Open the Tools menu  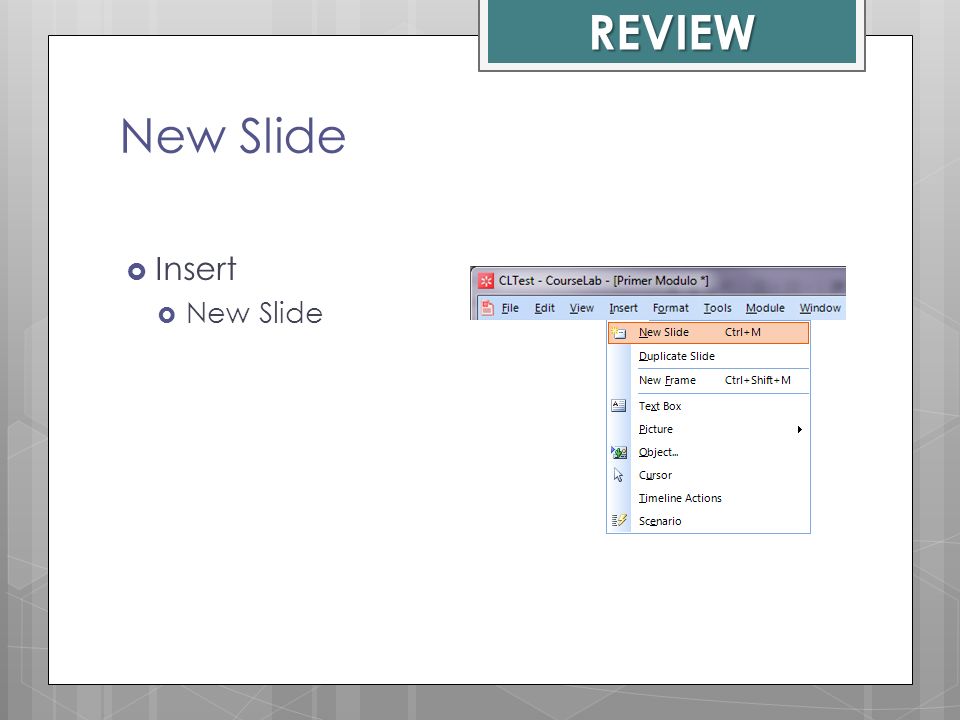(x=718, y=308)
